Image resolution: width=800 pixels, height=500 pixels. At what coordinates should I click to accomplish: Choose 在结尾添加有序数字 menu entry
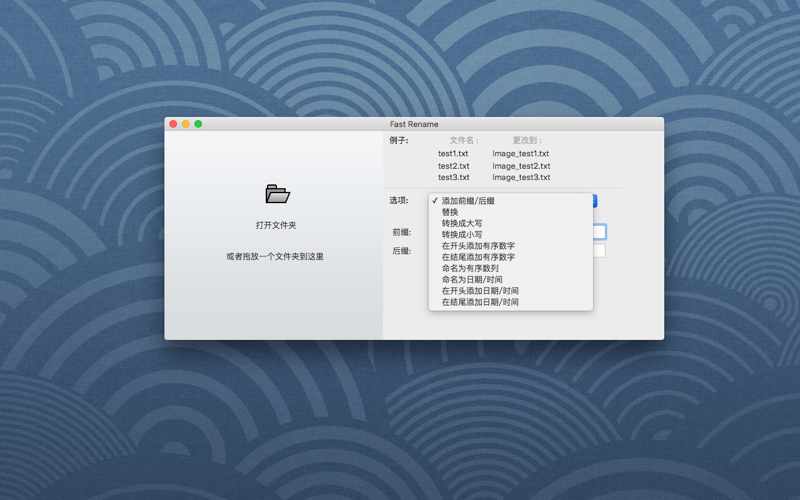(511, 257)
